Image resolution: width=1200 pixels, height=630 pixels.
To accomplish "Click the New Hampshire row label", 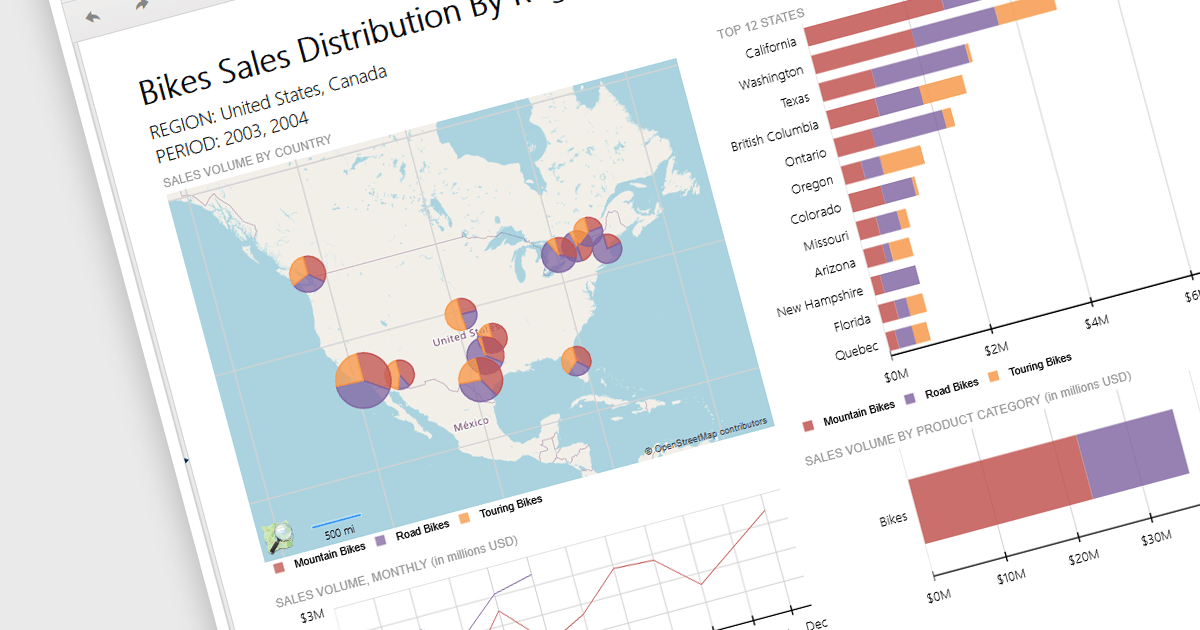I will (820, 303).
